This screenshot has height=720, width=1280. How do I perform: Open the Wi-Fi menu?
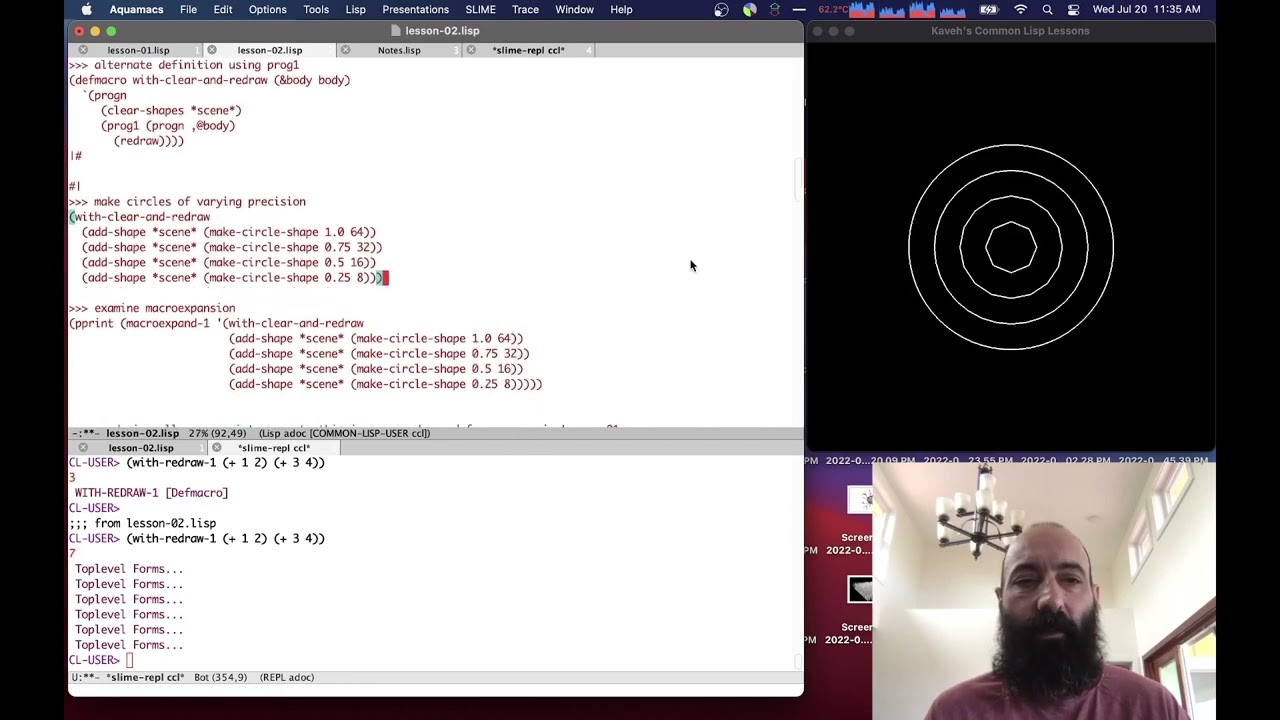[1020, 10]
